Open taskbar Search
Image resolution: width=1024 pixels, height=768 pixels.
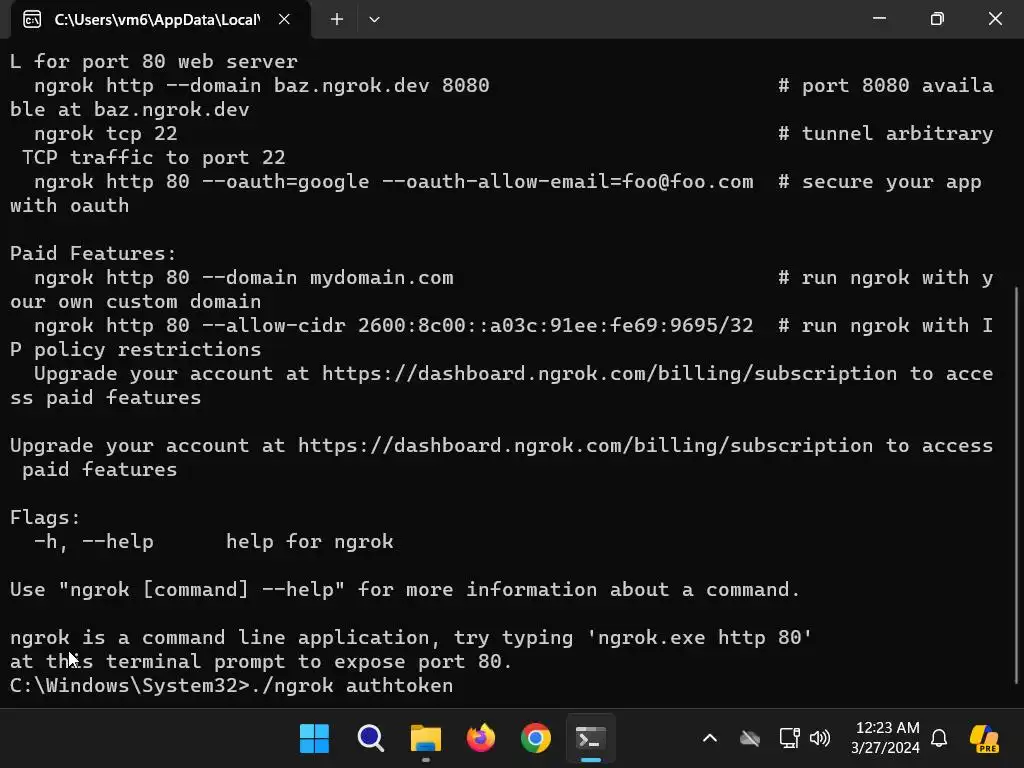tap(370, 739)
